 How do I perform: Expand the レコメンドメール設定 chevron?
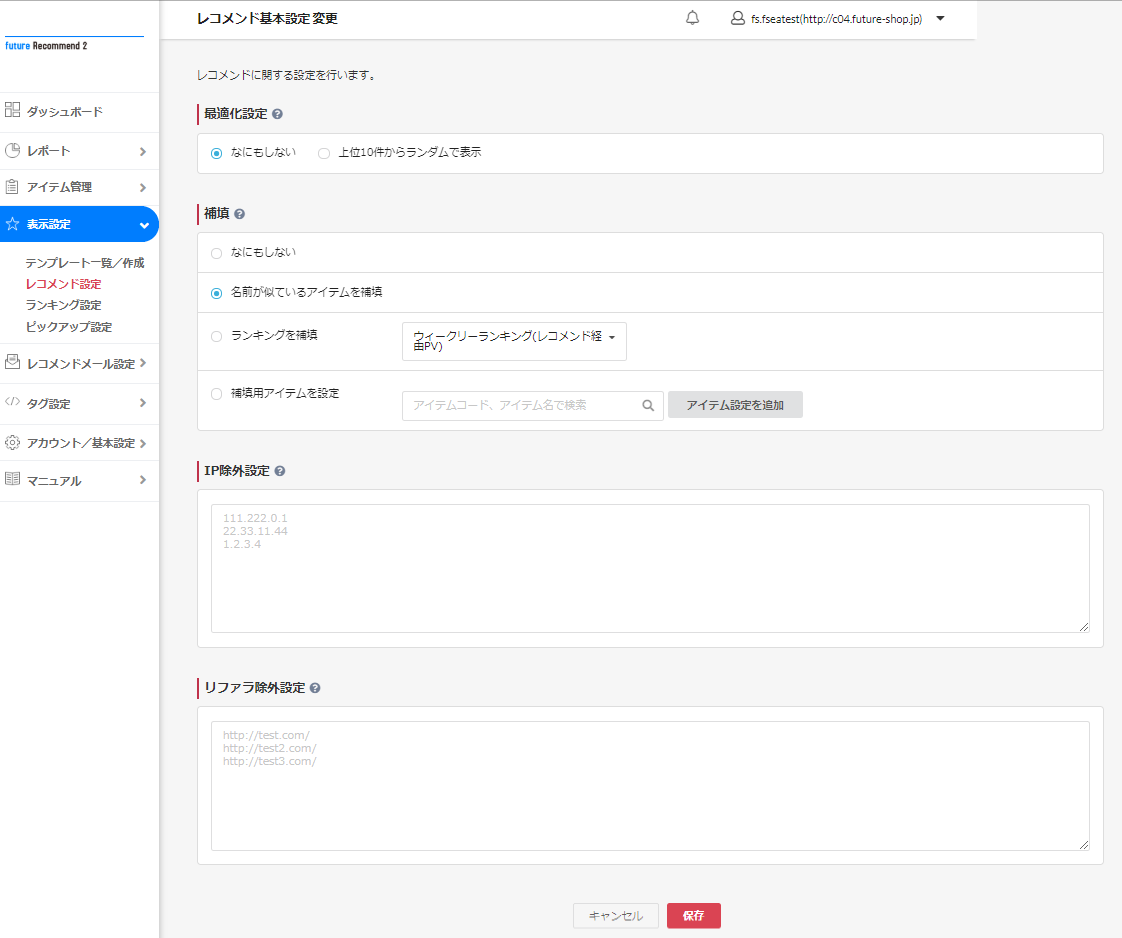pyautogui.click(x=143, y=363)
